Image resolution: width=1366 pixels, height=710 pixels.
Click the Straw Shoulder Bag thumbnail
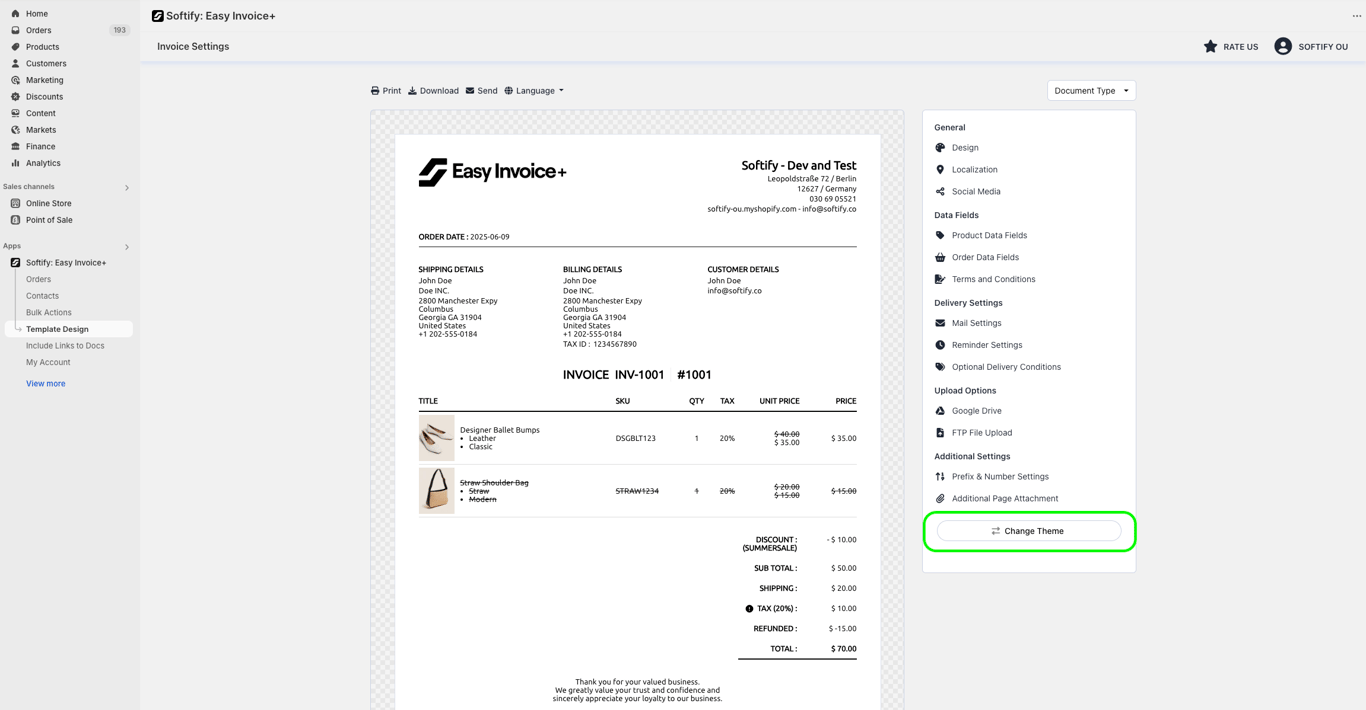point(437,491)
